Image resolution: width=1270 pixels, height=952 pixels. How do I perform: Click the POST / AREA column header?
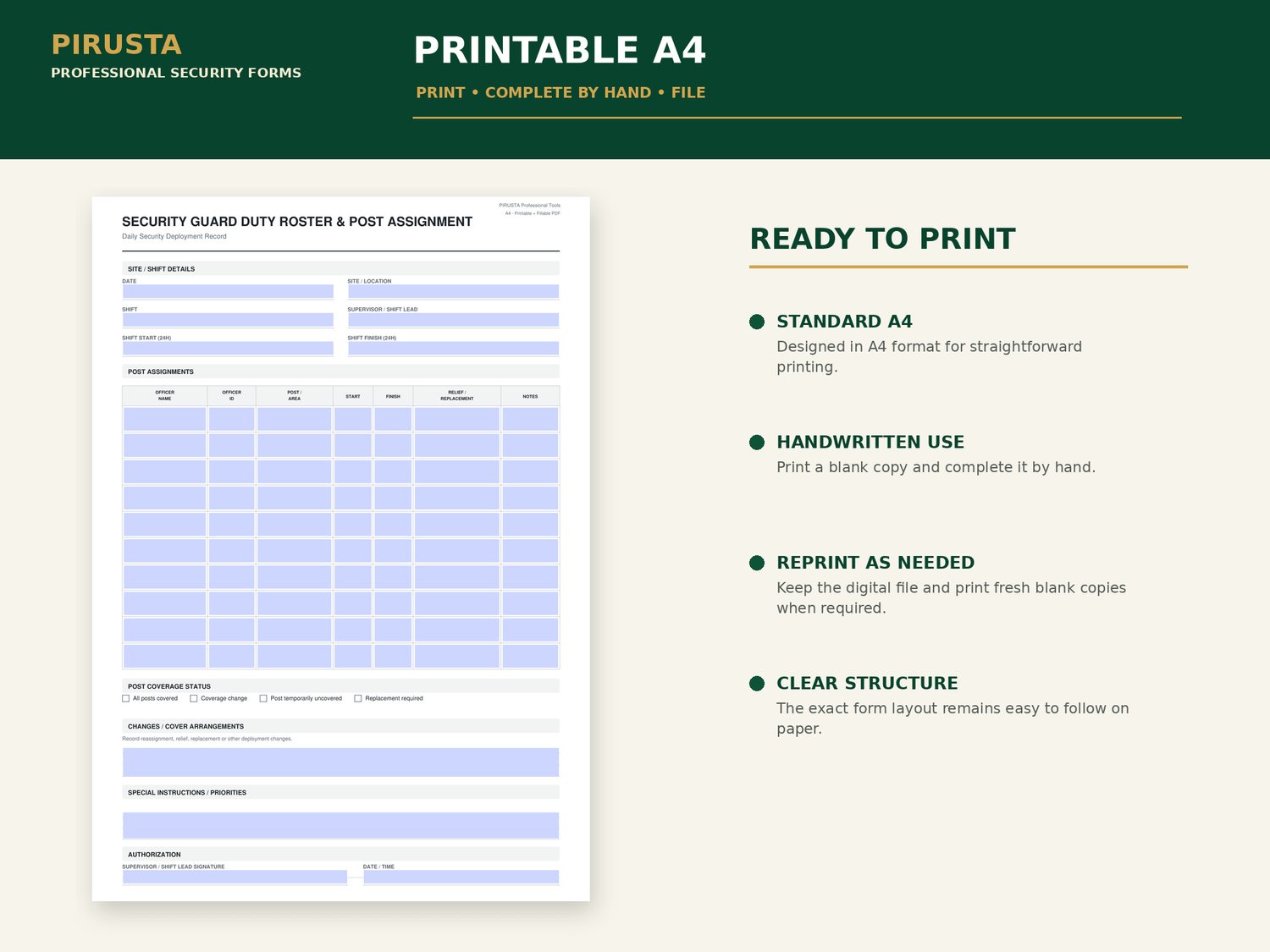point(295,395)
